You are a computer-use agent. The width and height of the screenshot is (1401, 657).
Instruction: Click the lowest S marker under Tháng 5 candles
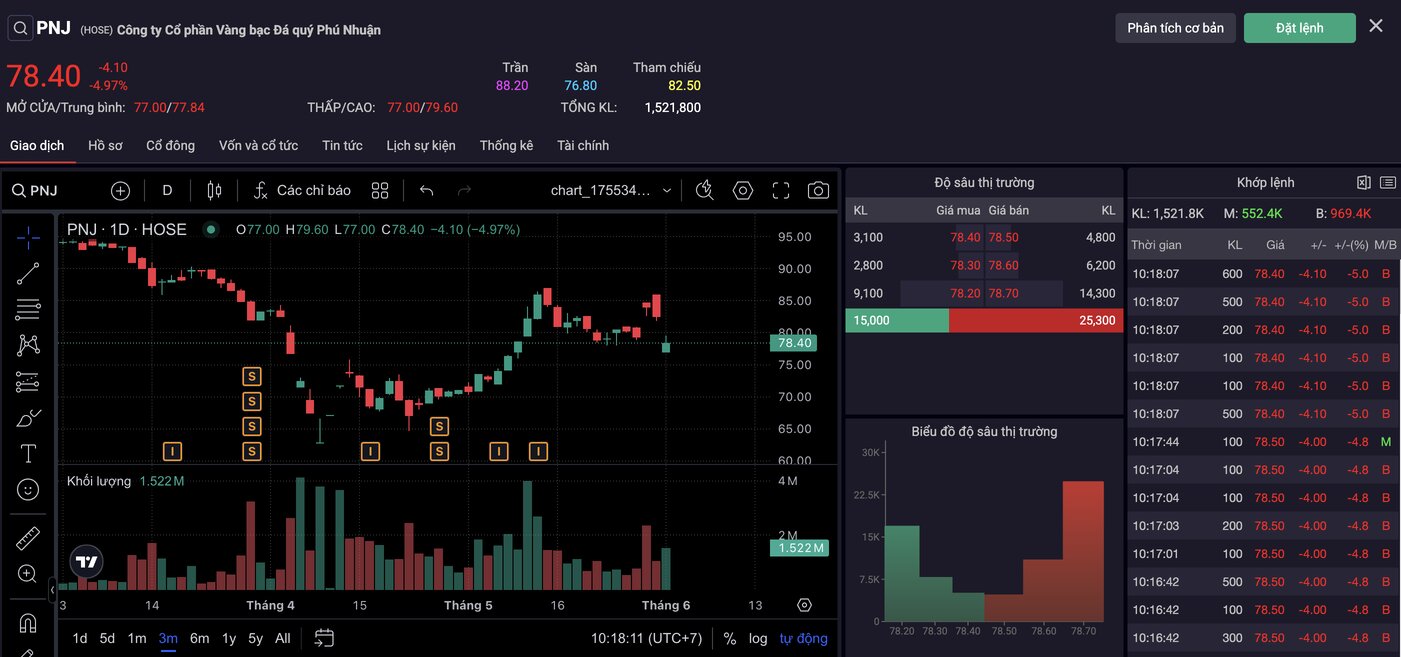439,452
